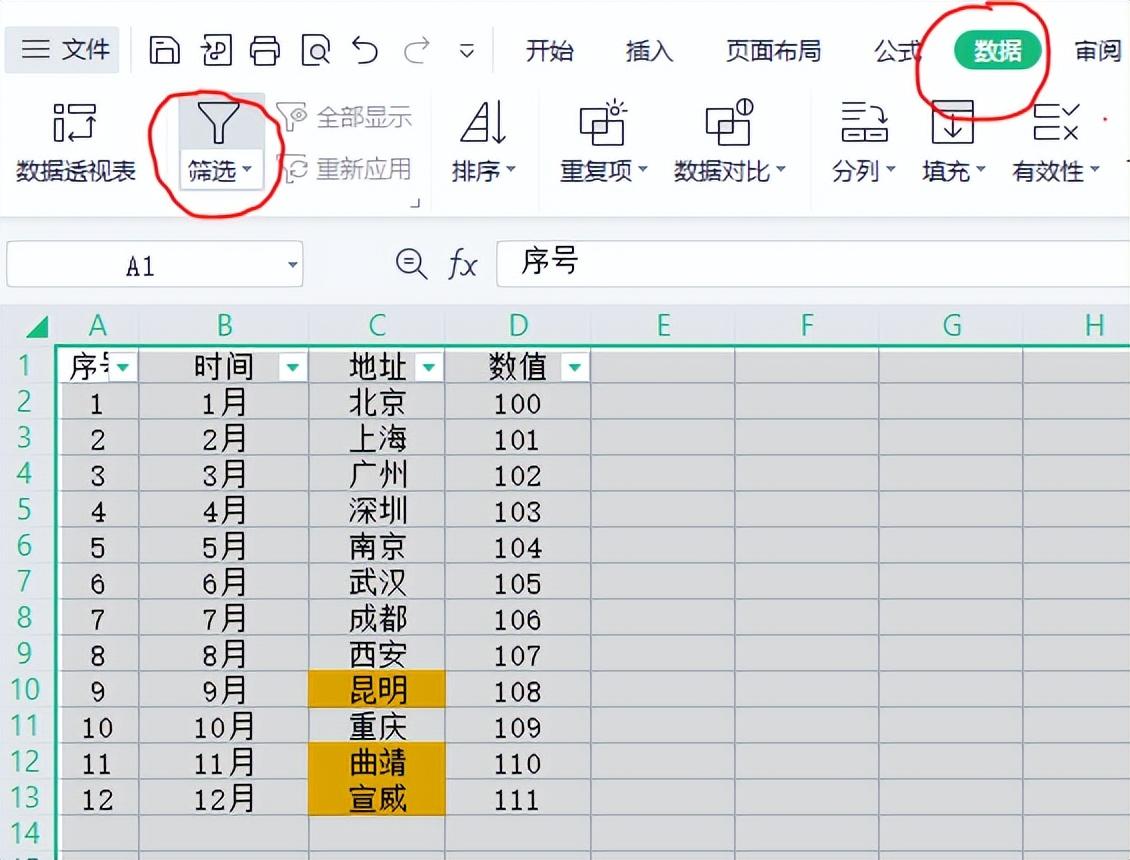Image resolution: width=1130 pixels, height=860 pixels.
Task: Click cell 武汉
Action: [x=377, y=582]
